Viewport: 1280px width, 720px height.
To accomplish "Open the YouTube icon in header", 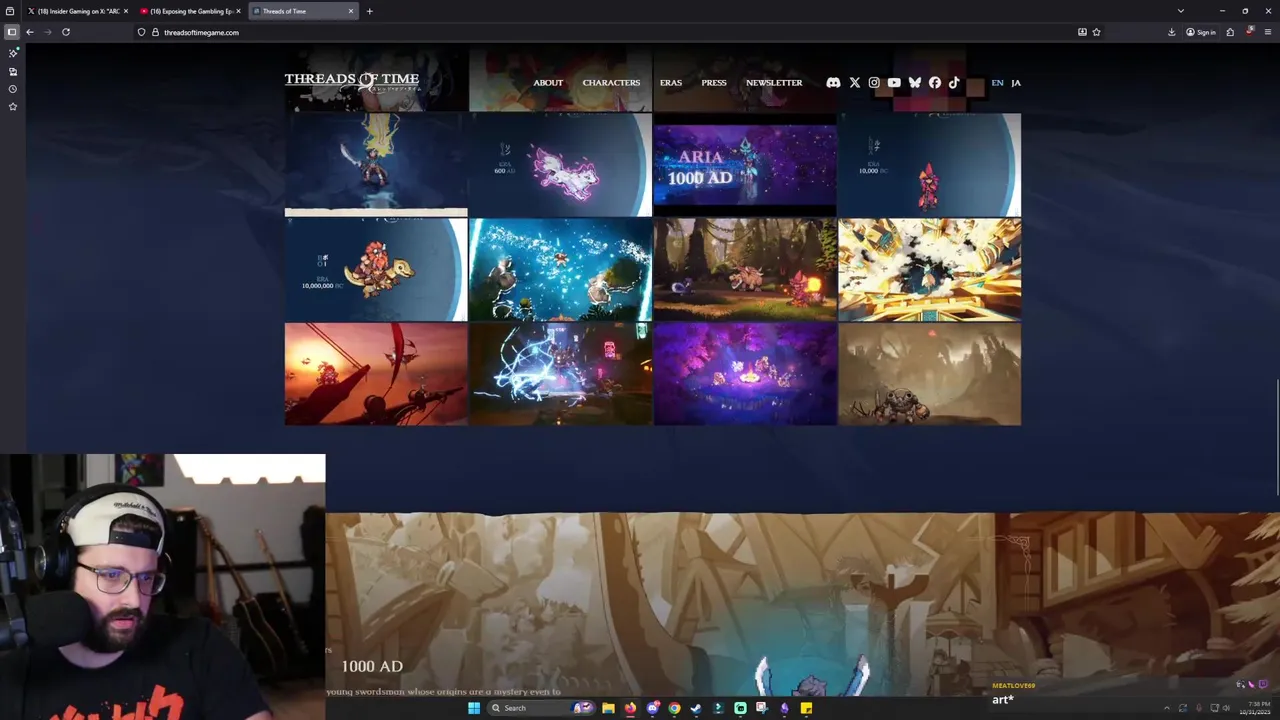I will 894,83.
